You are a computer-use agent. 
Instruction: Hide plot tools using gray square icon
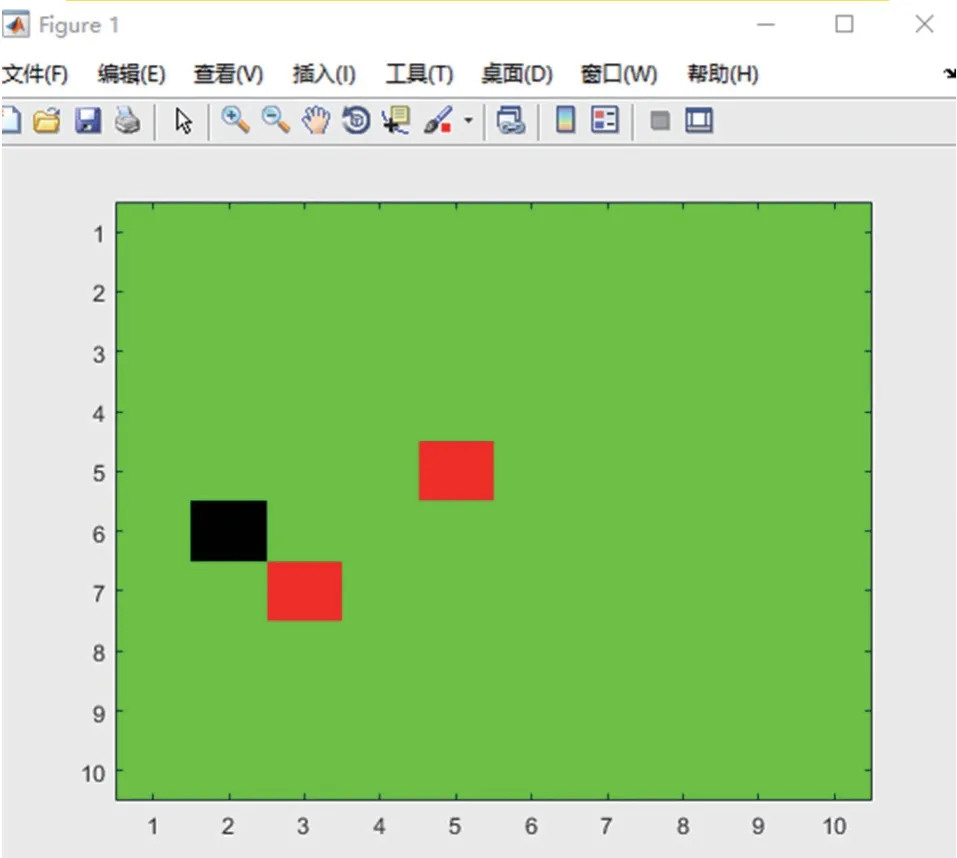[660, 120]
